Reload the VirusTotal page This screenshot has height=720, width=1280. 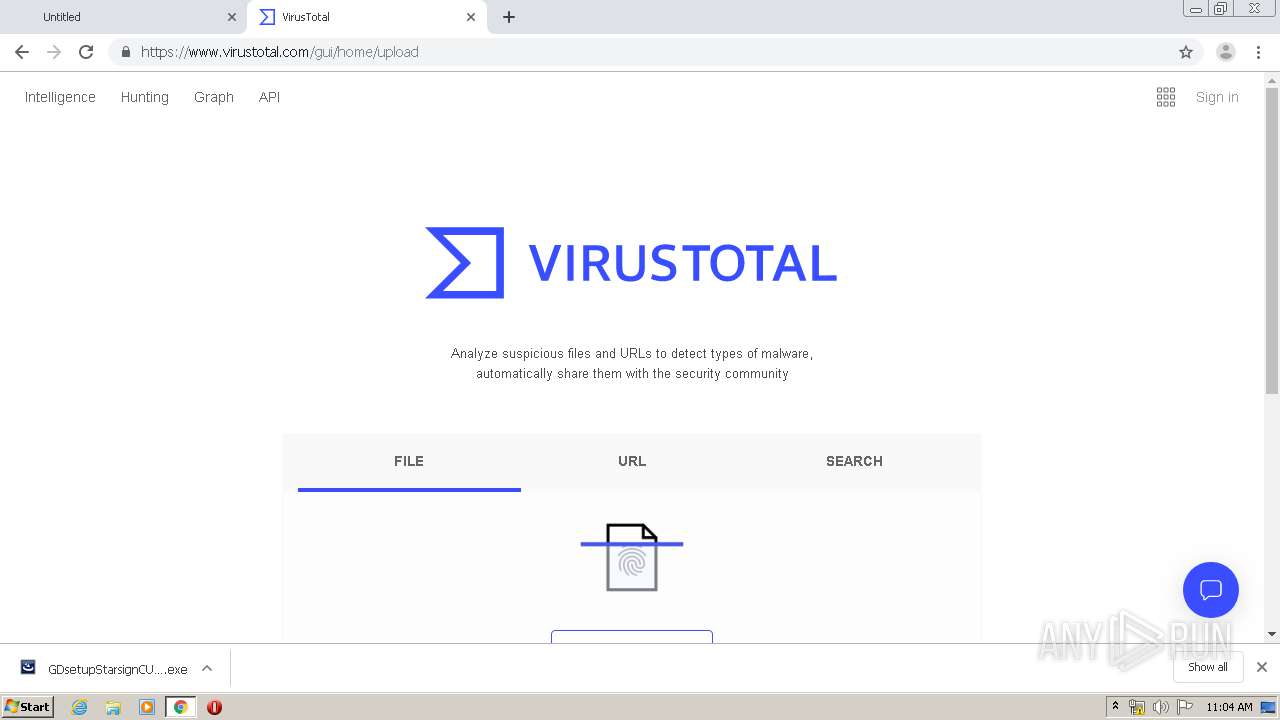86,52
